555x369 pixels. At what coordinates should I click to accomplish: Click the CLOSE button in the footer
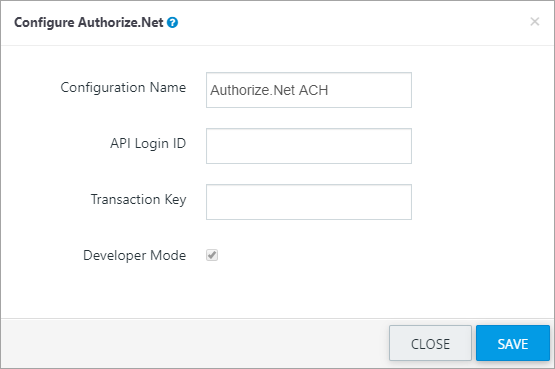430,343
